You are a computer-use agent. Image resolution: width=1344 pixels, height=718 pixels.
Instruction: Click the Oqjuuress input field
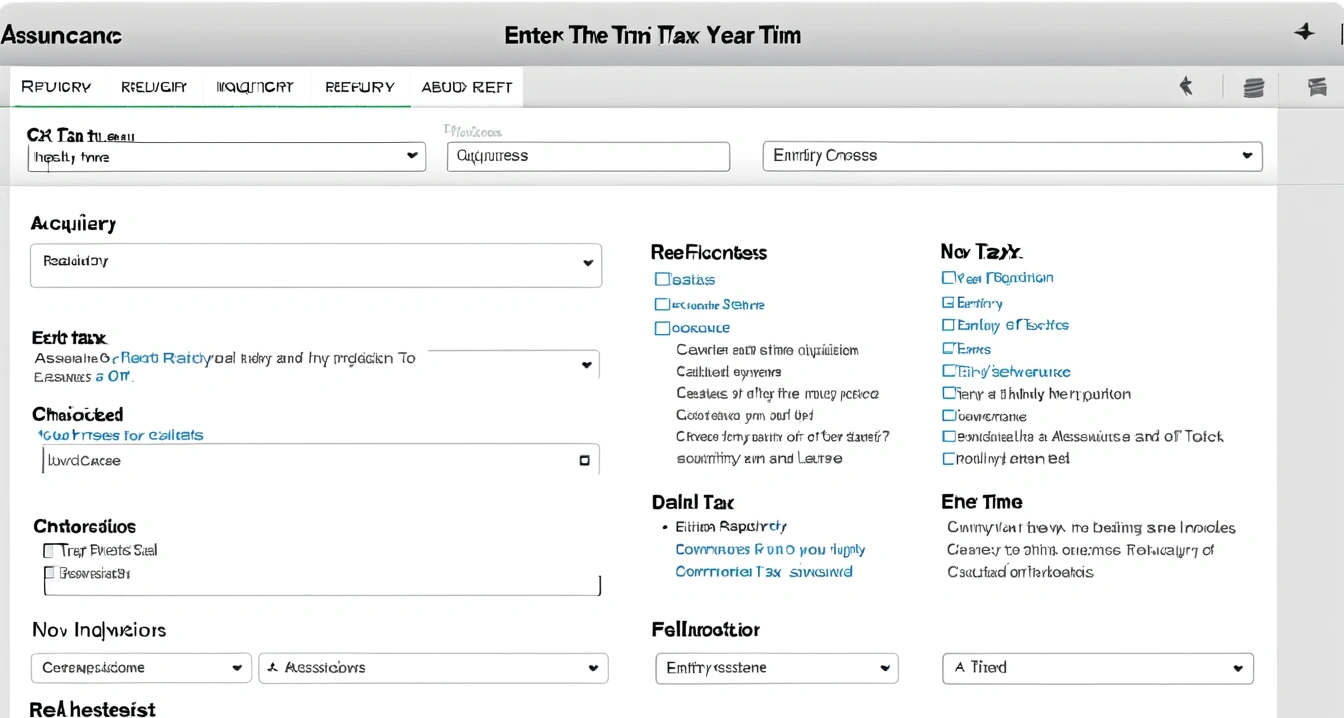click(588, 156)
